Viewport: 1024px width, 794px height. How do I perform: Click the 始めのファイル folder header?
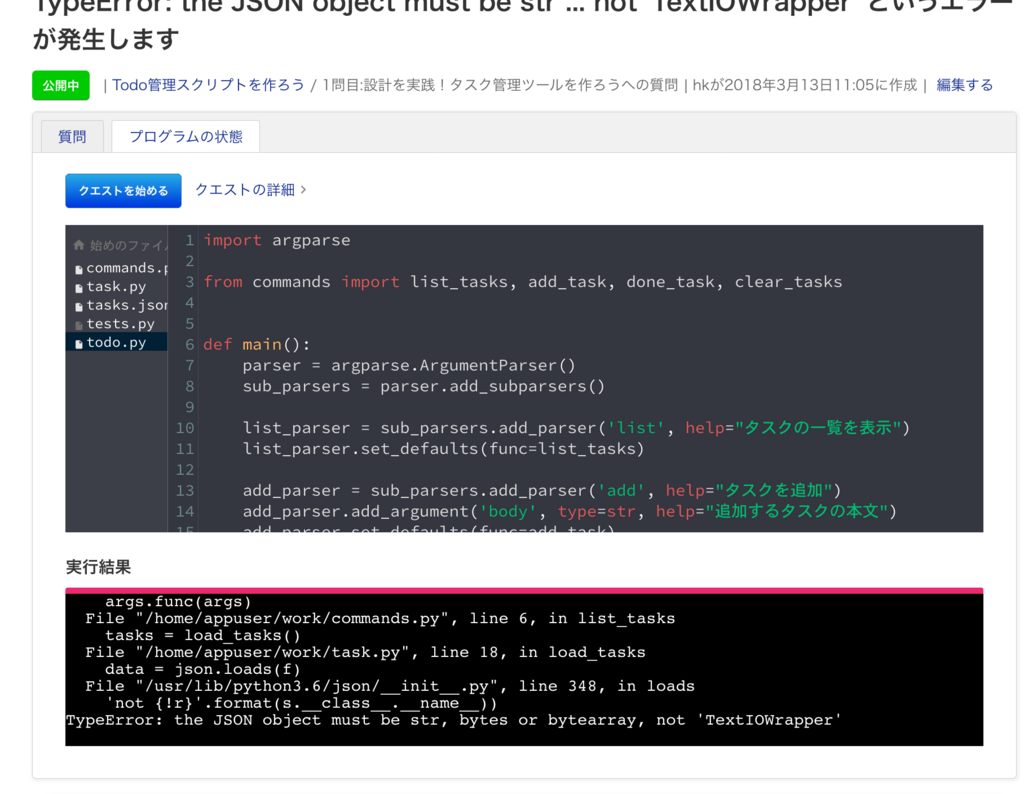click(120, 246)
